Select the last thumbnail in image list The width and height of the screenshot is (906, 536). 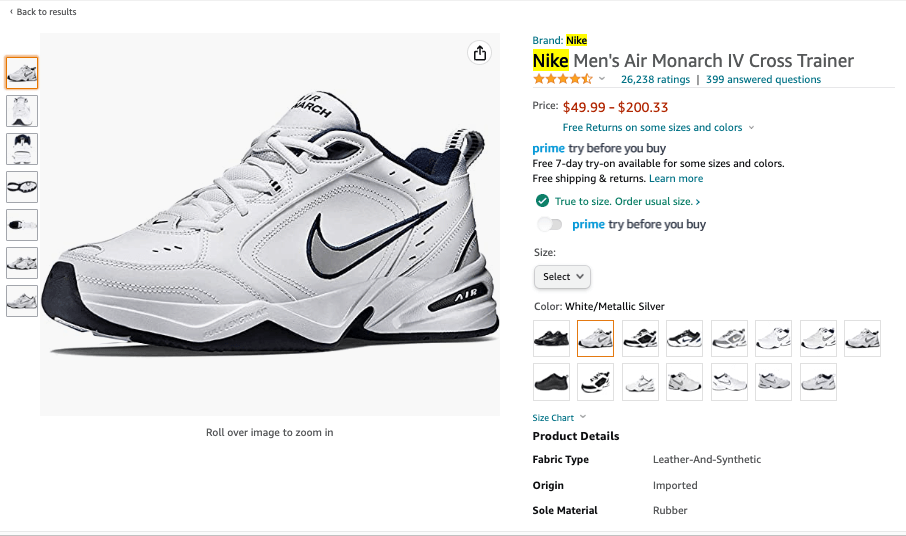pyautogui.click(x=22, y=301)
